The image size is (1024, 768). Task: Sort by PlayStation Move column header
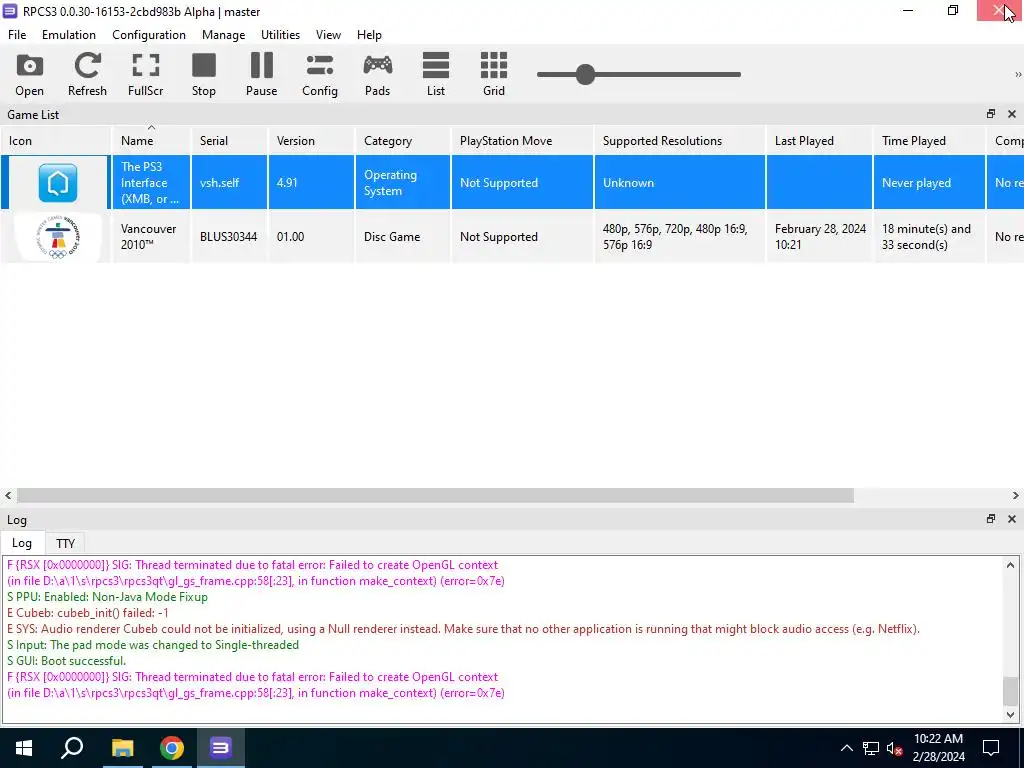[x=522, y=140]
